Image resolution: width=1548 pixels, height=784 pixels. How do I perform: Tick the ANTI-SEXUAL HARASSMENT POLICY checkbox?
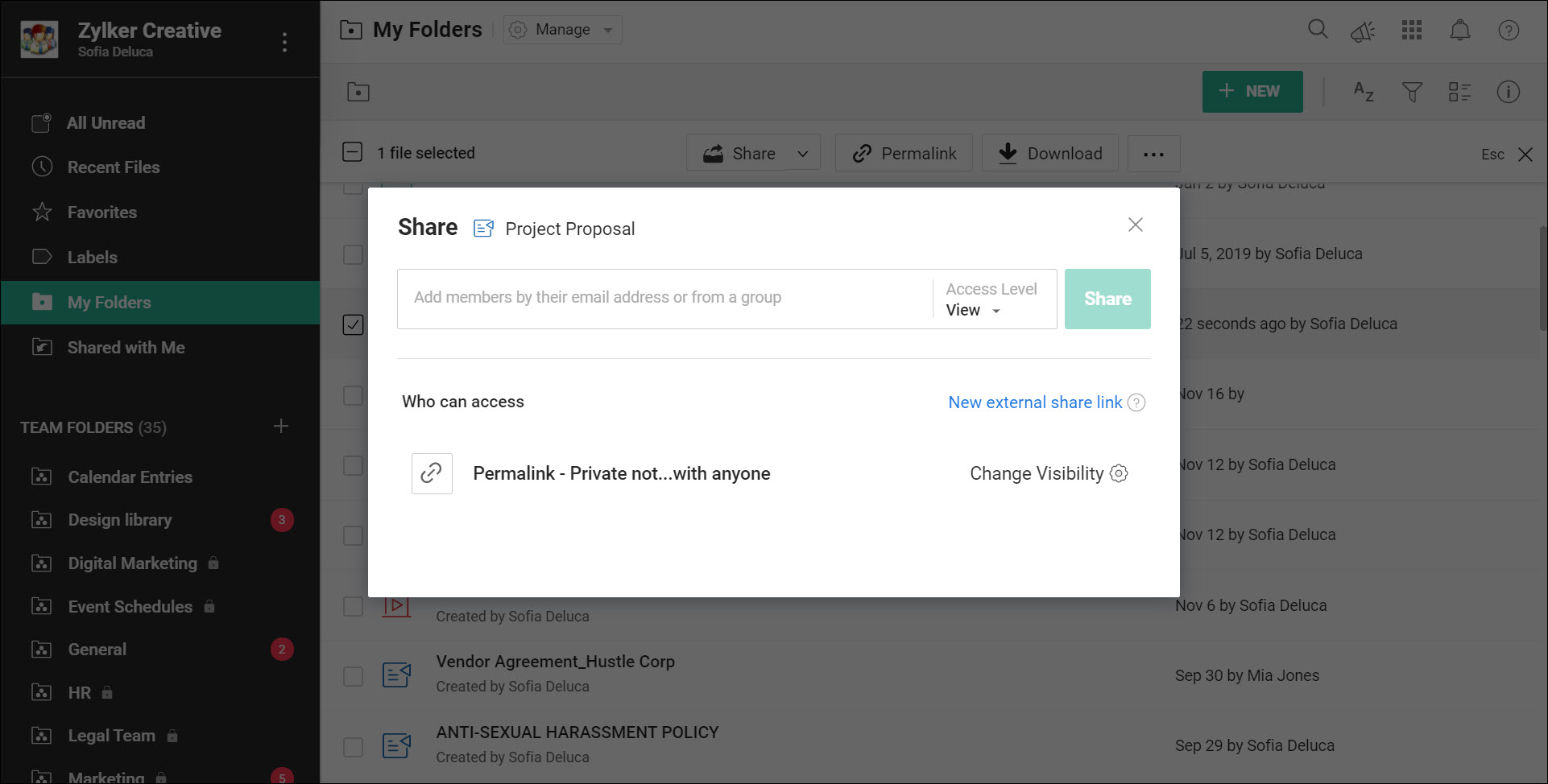(x=353, y=746)
